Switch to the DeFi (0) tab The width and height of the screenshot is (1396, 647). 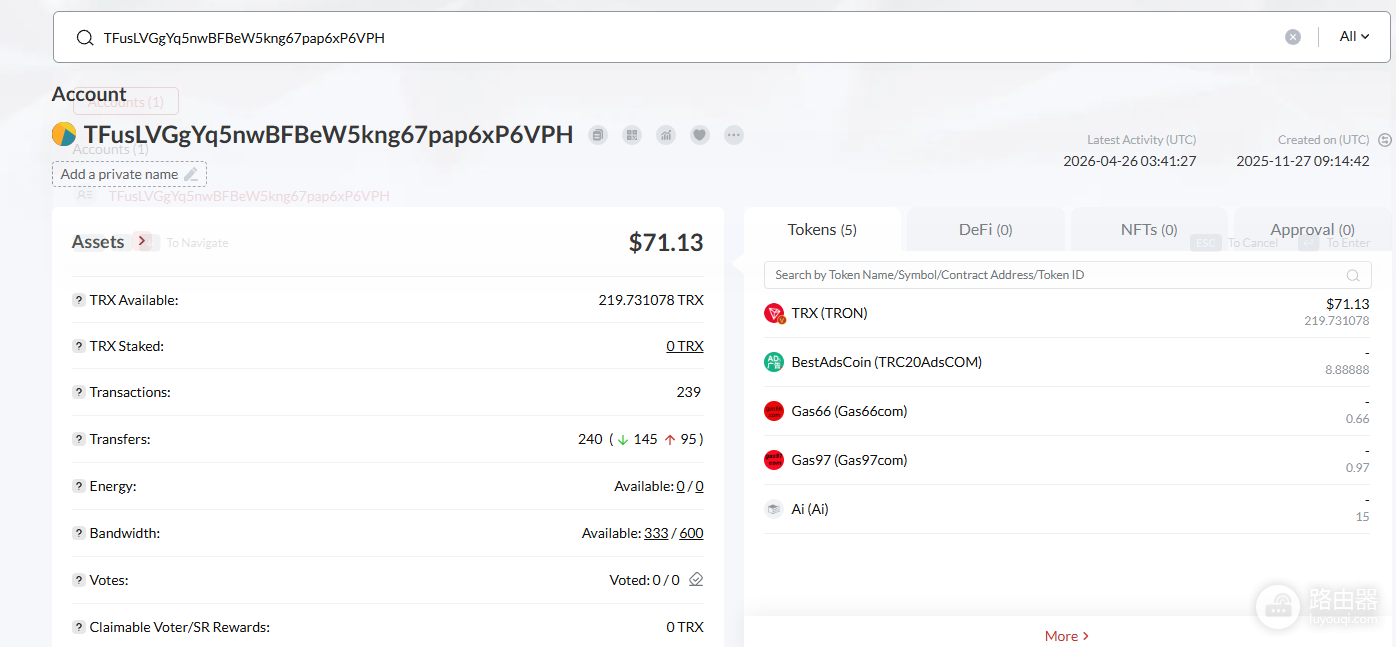point(985,230)
